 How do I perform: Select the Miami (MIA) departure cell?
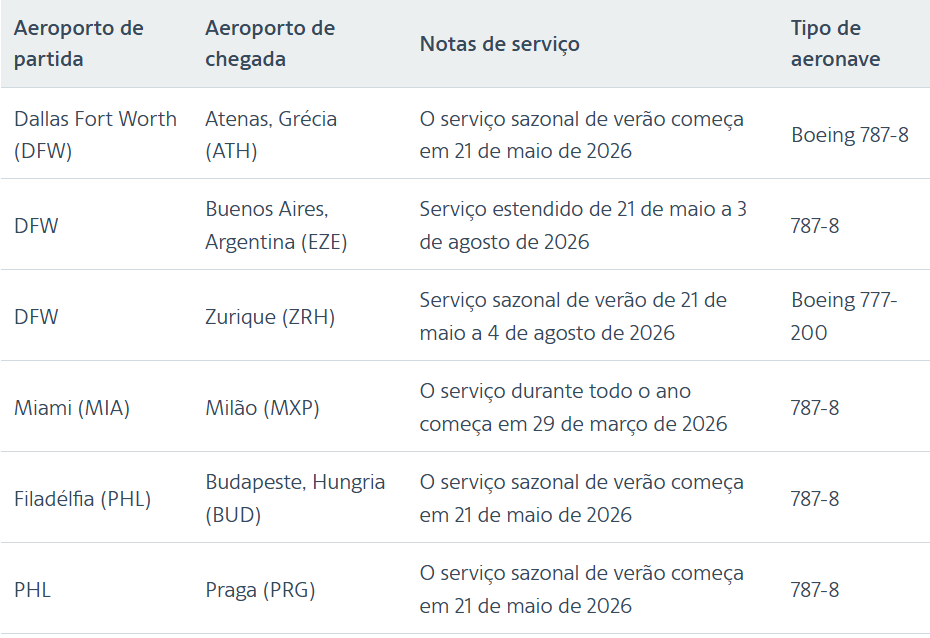[72, 408]
